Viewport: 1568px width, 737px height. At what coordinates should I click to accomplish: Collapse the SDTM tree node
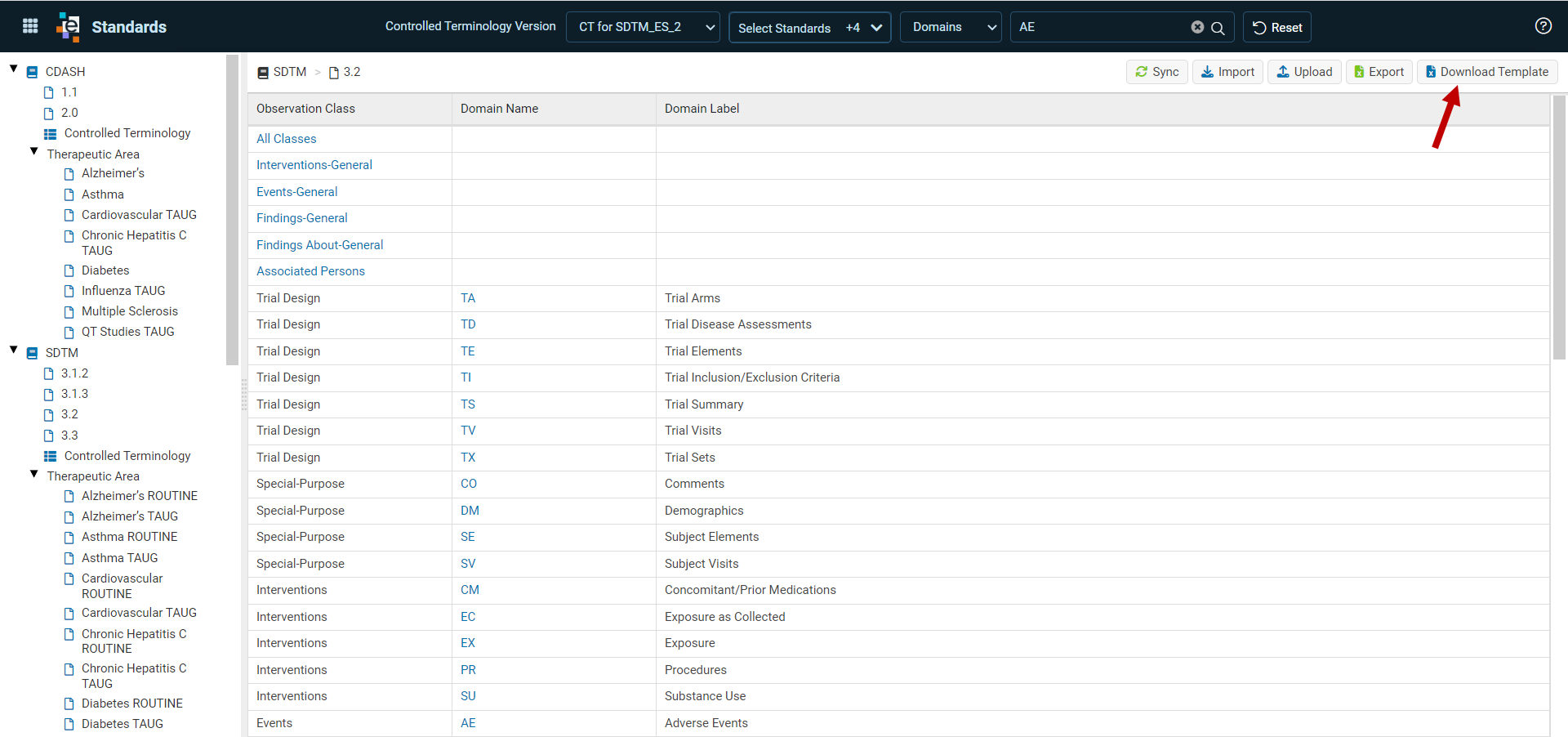(x=13, y=350)
